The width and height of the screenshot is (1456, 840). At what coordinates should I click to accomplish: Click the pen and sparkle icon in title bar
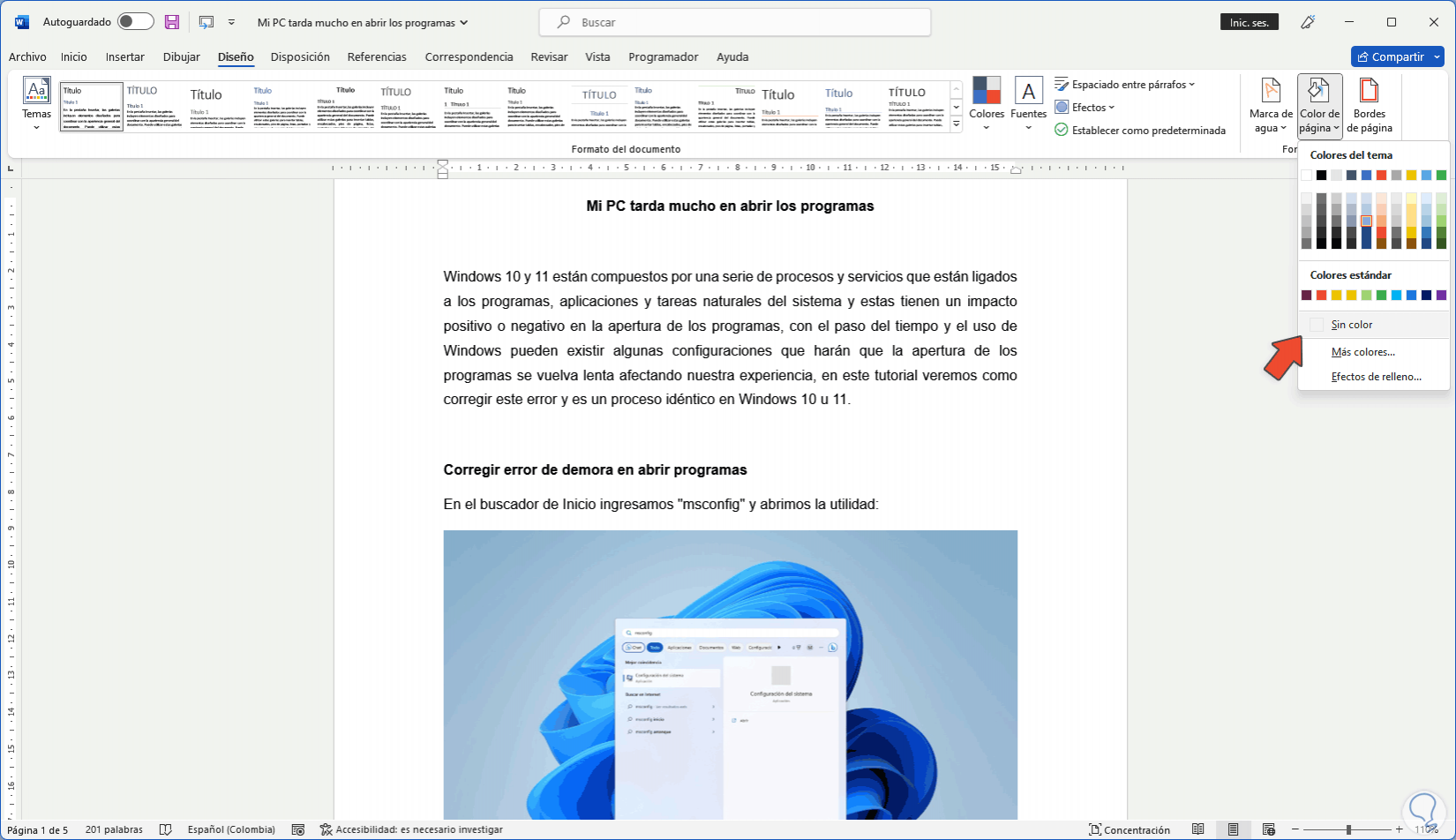(x=1308, y=22)
